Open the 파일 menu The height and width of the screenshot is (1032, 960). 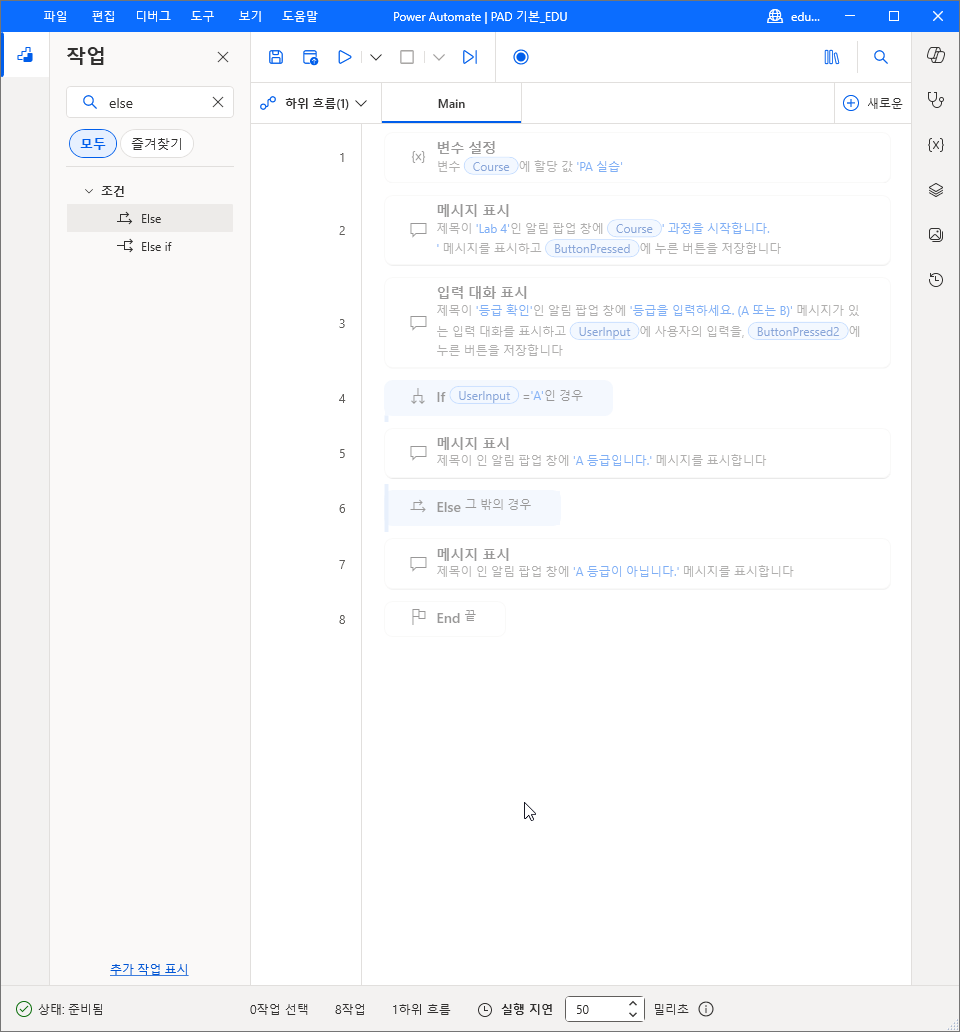coord(55,16)
